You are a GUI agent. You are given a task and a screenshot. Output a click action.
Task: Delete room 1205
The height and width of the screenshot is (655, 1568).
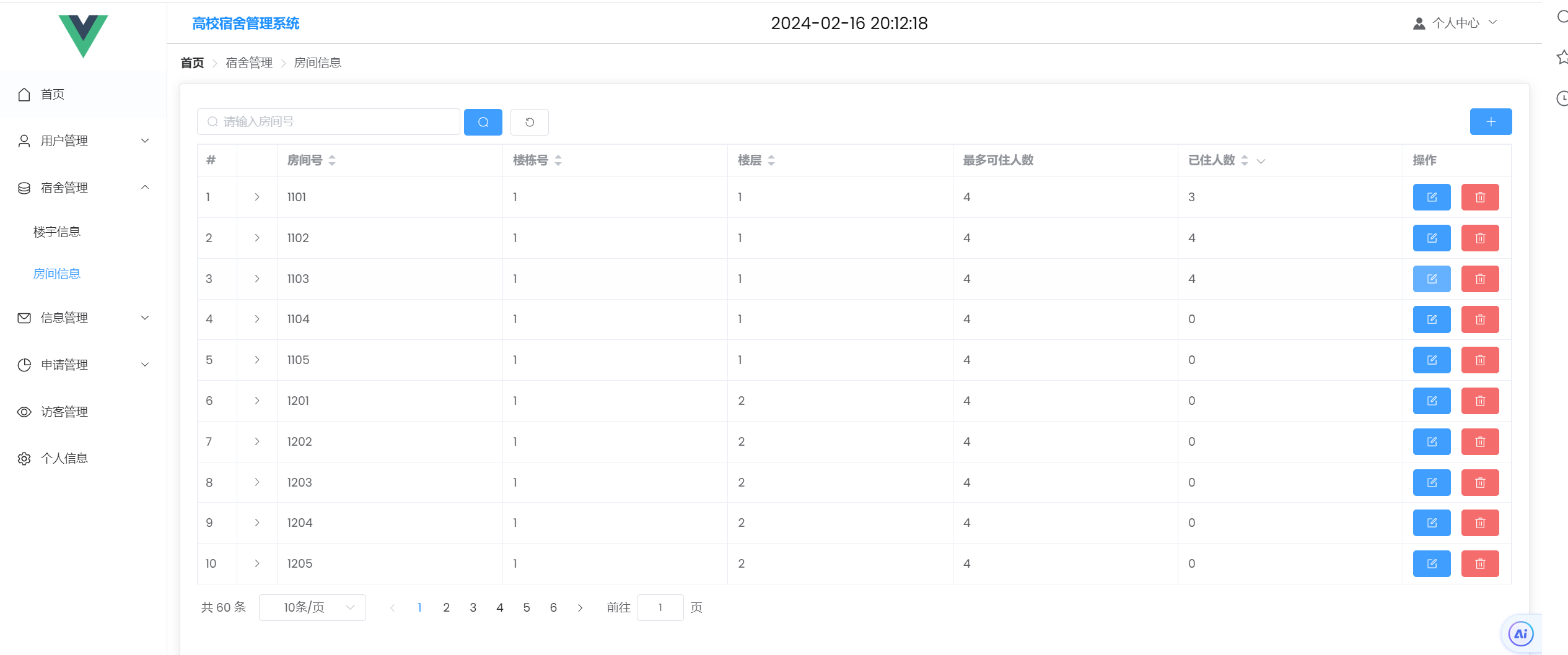click(x=1479, y=563)
